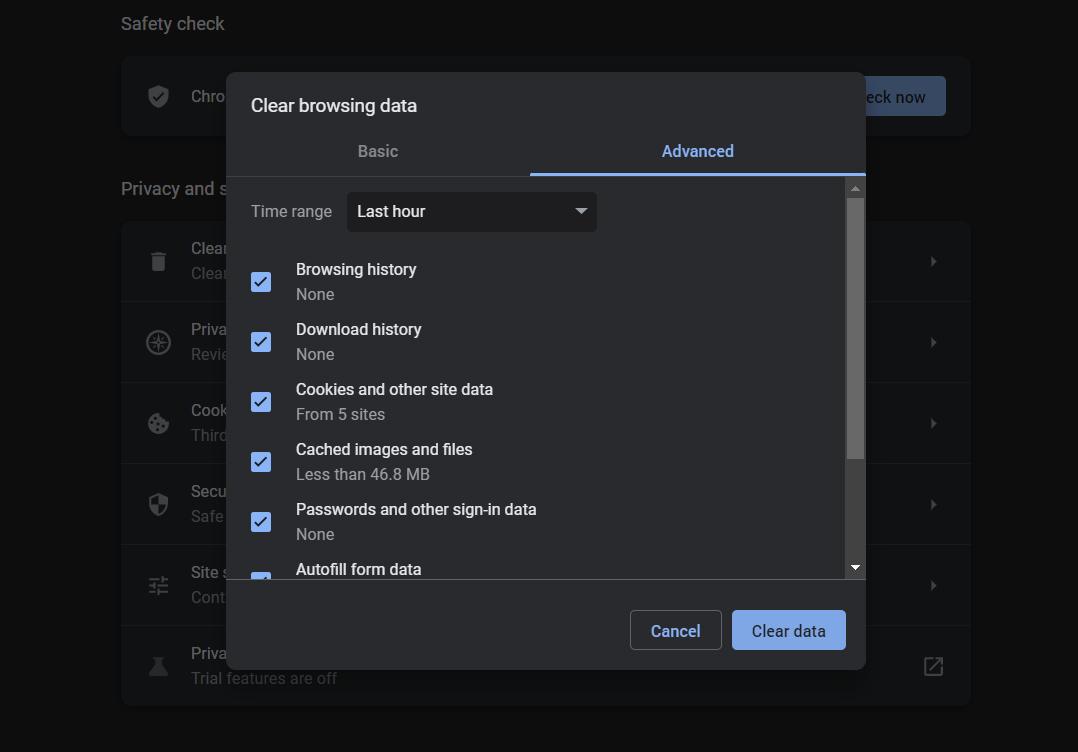Expand the Cookies settings row arrow
Image resolution: width=1078 pixels, height=752 pixels.
point(933,423)
